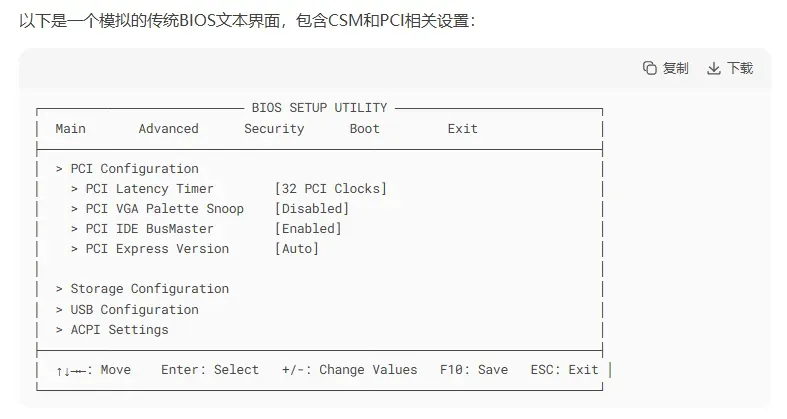Change PCI Express Version Auto value

click(297, 249)
